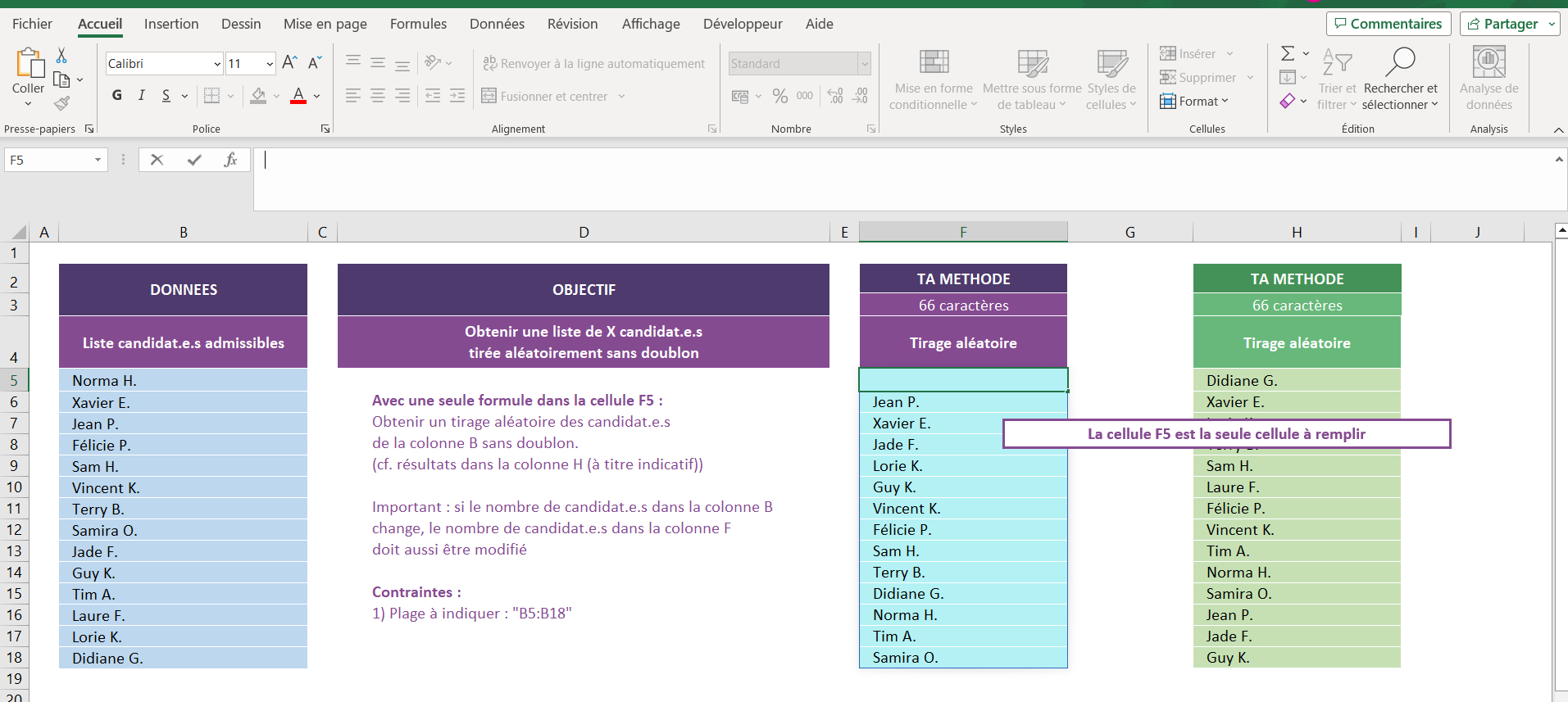The image size is (1568, 702).
Task: Open Police dialog launcher
Action: click(325, 129)
